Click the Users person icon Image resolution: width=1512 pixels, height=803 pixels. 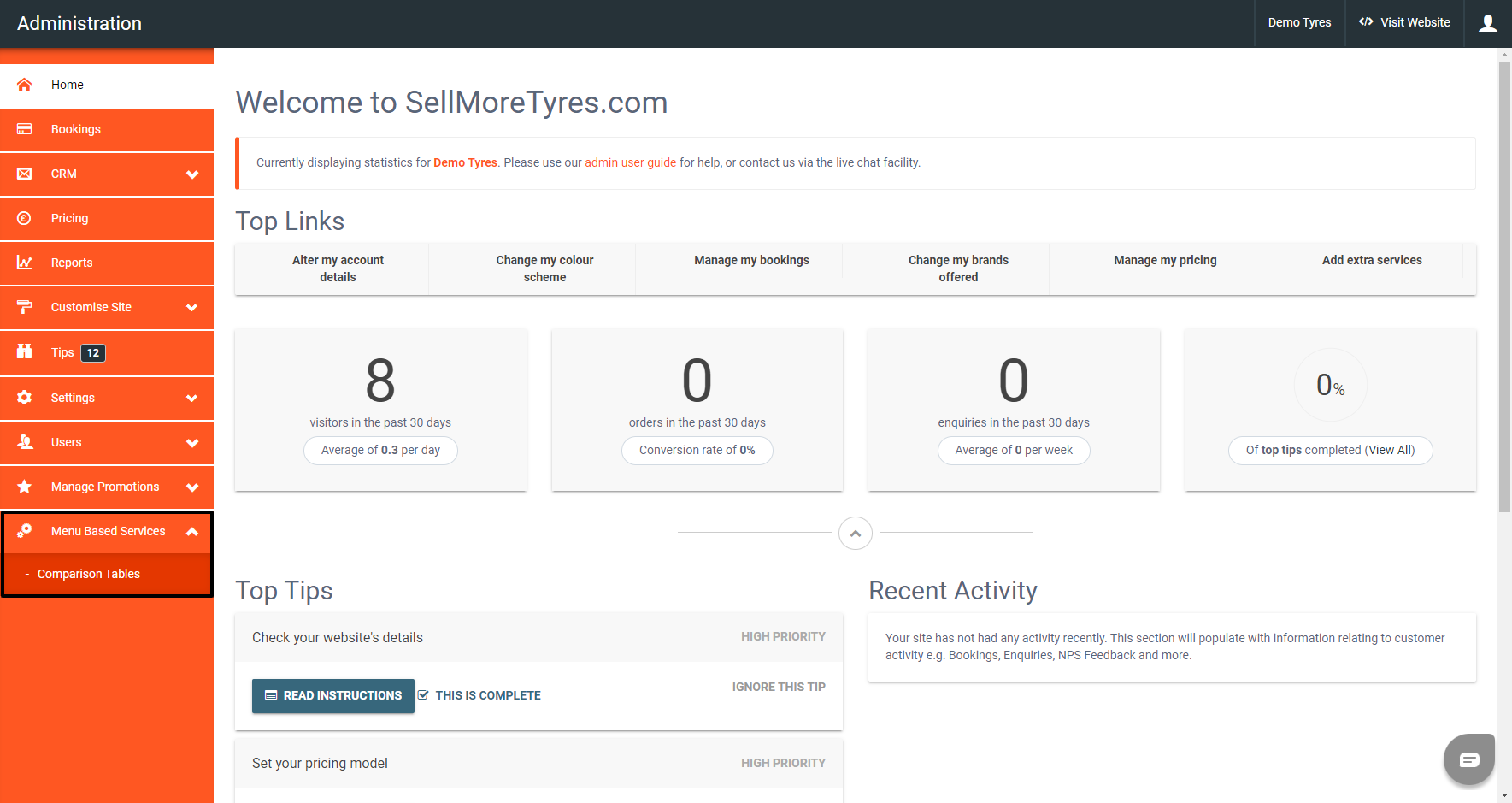coord(24,442)
